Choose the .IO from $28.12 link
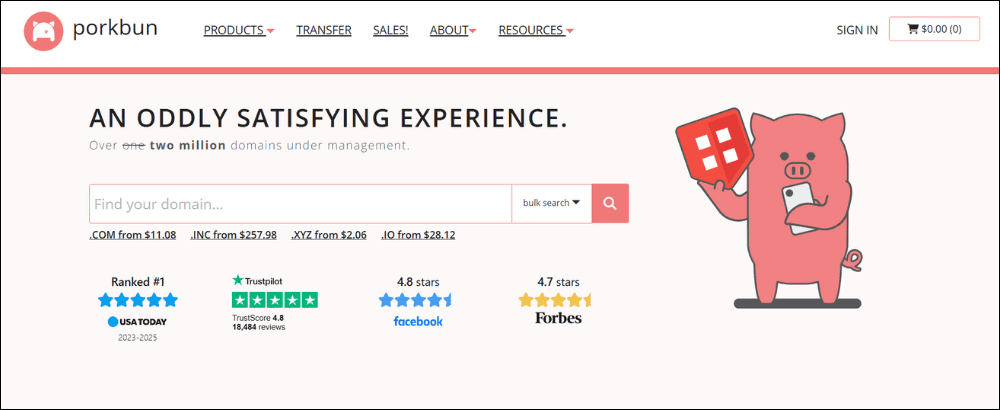Screen dimensions: 1000x410 418,235
